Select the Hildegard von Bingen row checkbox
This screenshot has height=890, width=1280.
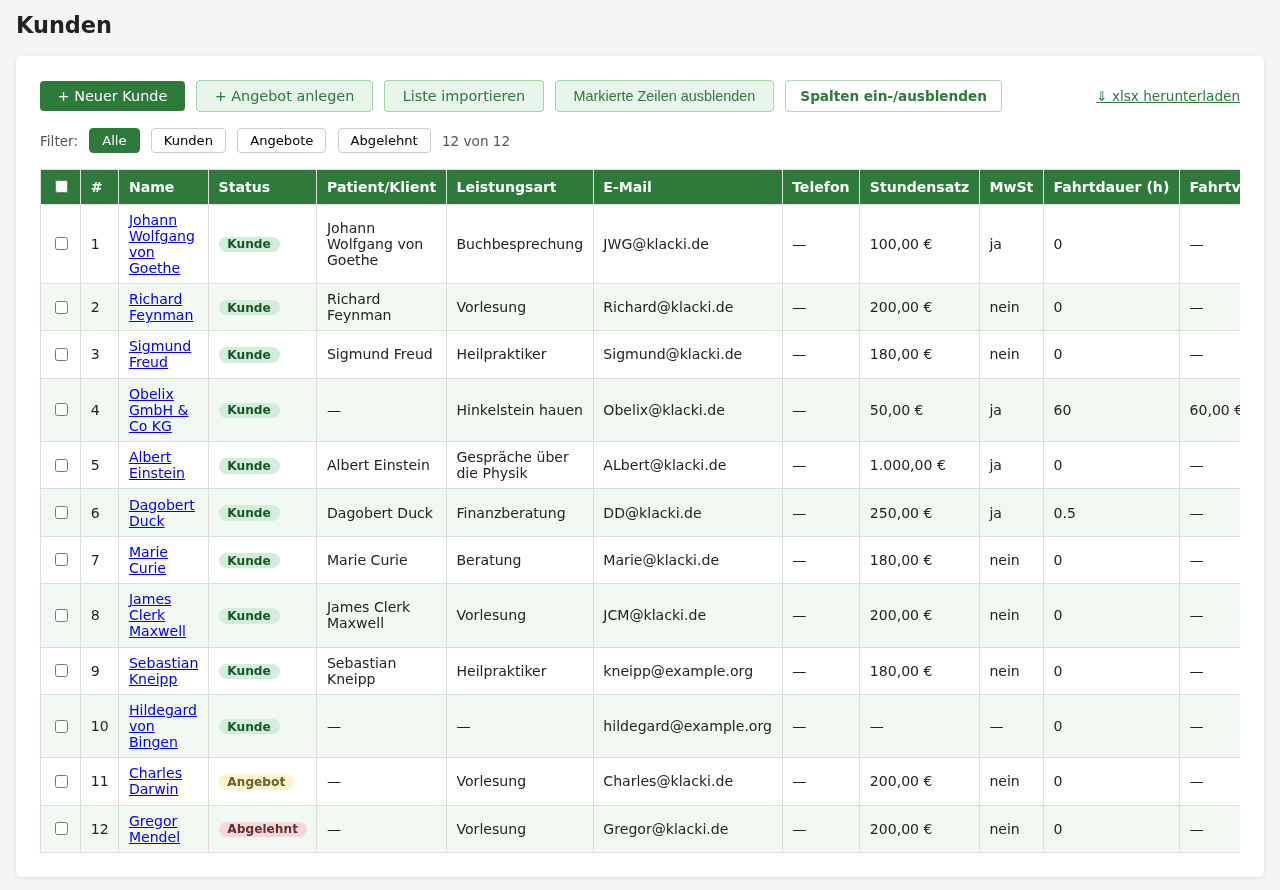(x=61, y=726)
